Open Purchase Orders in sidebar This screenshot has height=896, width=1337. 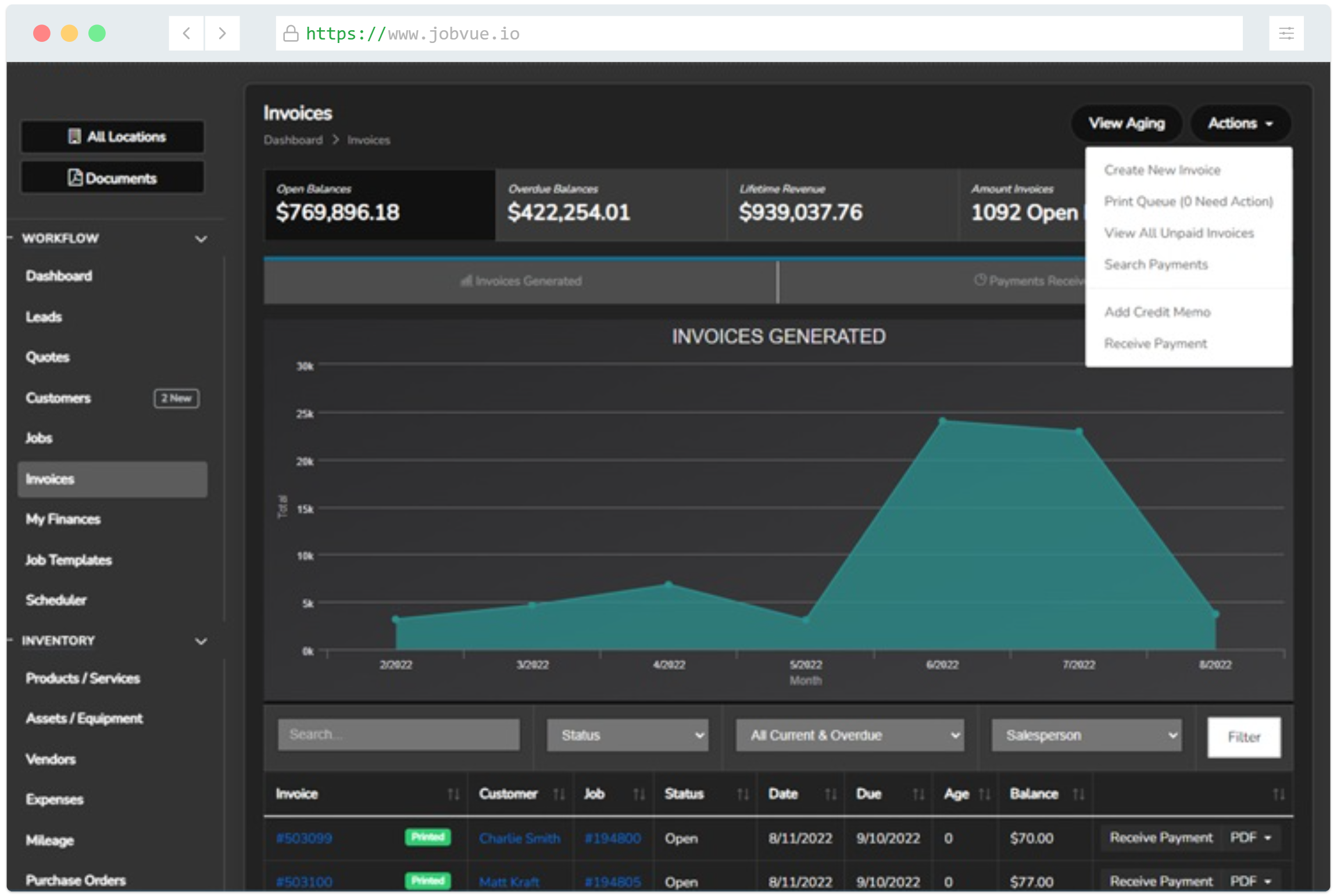[76, 880]
